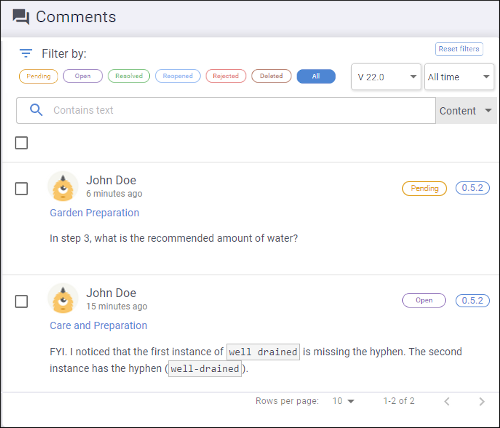Toggle the select-all comments checkbox

(21, 143)
